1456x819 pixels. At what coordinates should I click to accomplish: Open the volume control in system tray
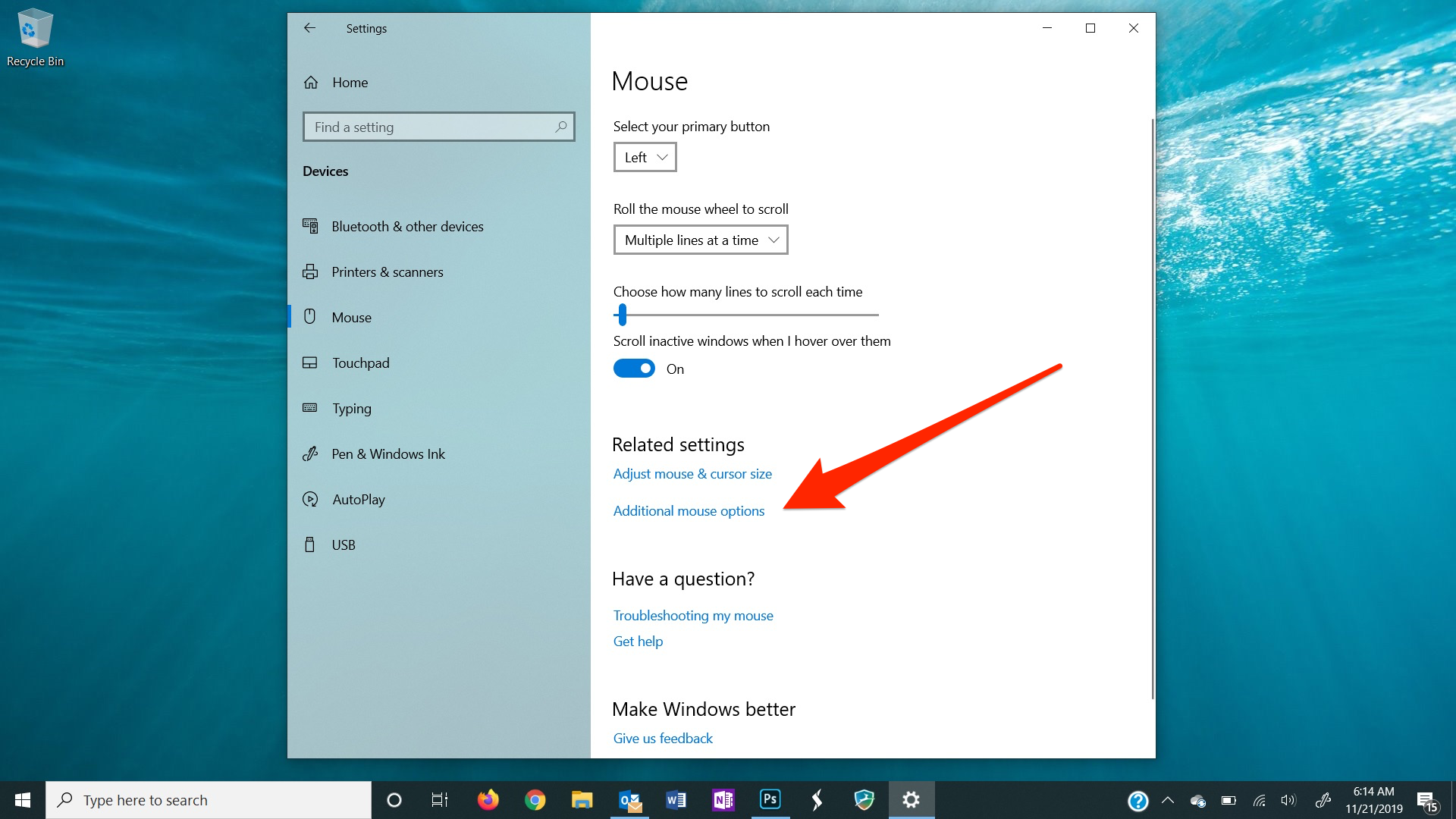[1289, 799]
